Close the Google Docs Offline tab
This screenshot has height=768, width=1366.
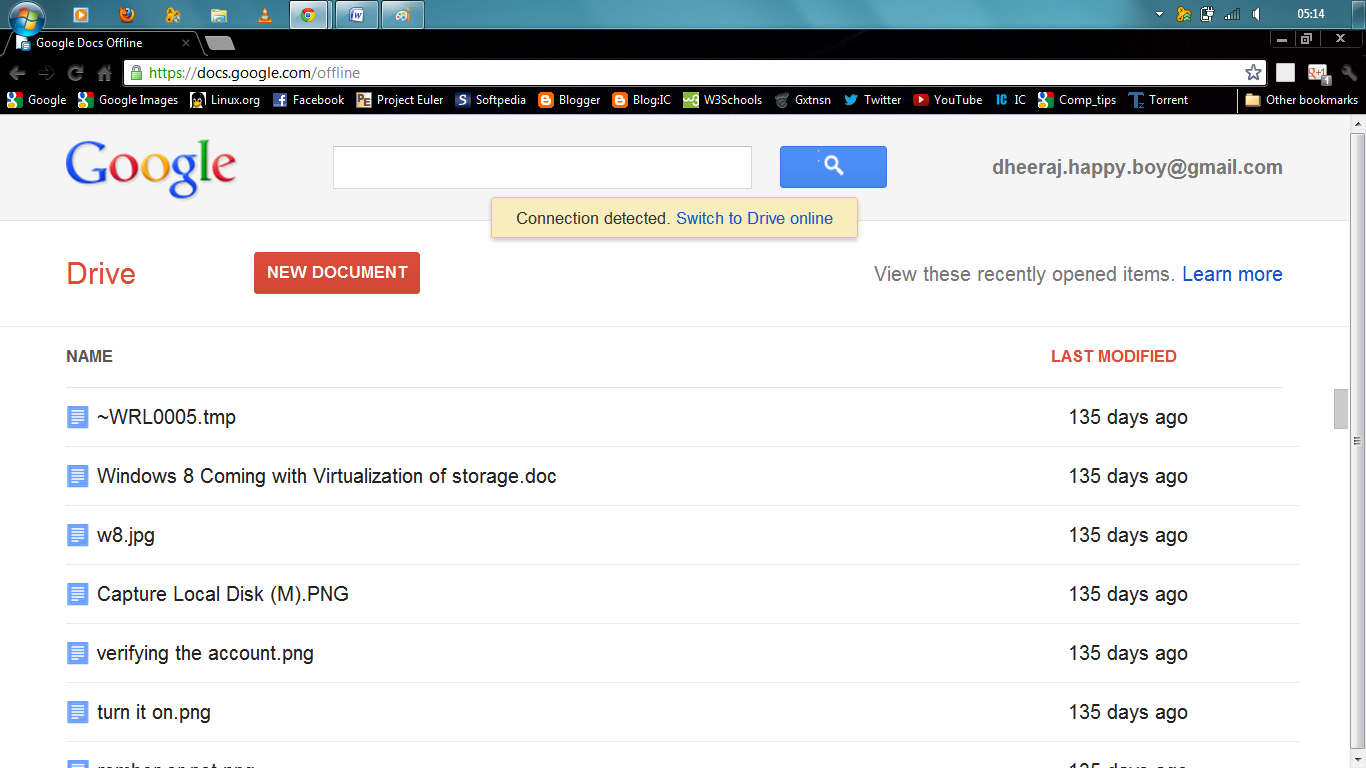tap(186, 43)
